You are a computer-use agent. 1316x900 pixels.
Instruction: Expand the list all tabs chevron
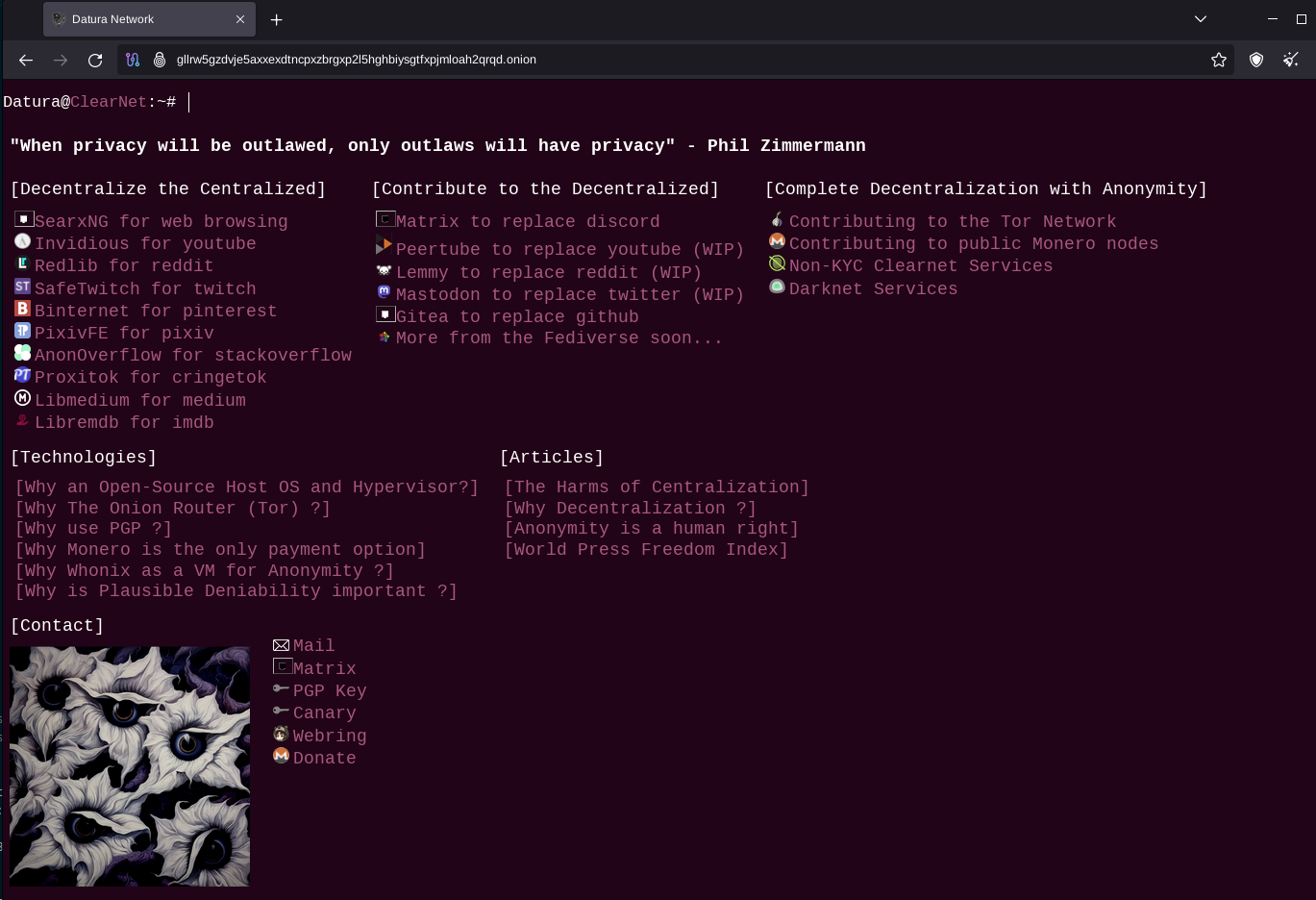pos(1201,19)
